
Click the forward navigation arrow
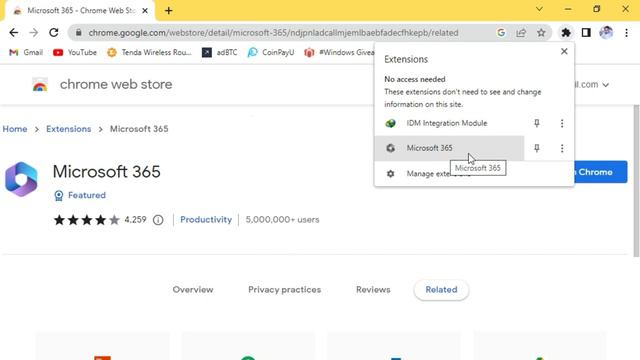pyautogui.click(x=33, y=33)
